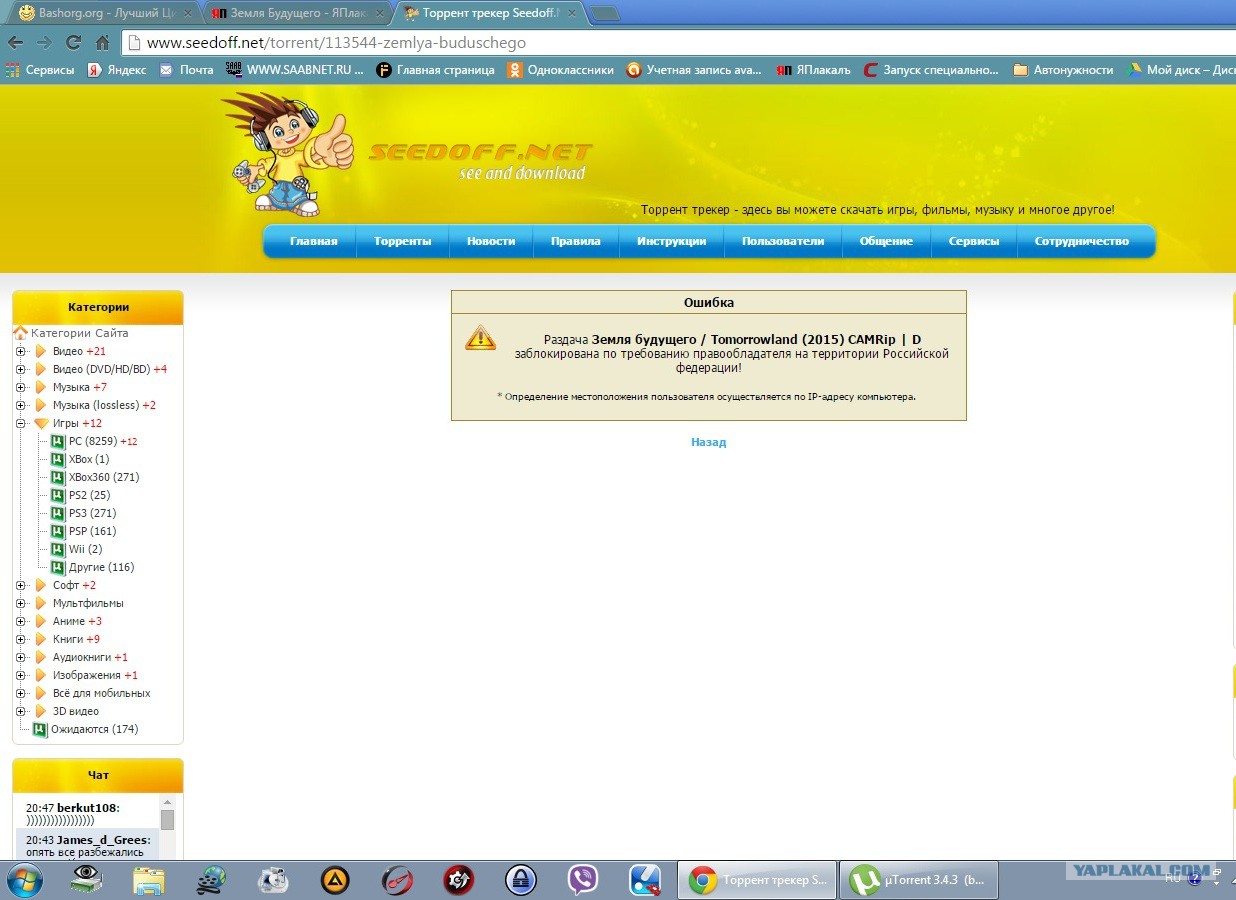This screenshot has height=900, width=1236.
Task: Expand the Музыка (lossless) category
Action: (x=20, y=405)
